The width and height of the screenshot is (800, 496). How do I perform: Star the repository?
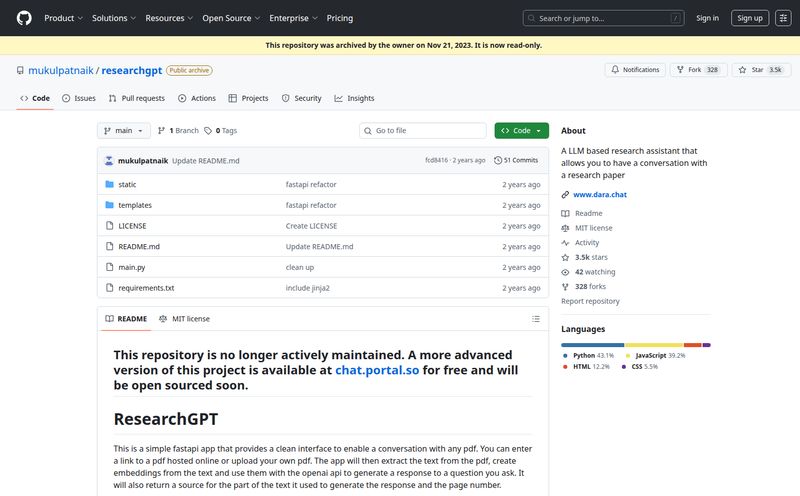click(761, 70)
